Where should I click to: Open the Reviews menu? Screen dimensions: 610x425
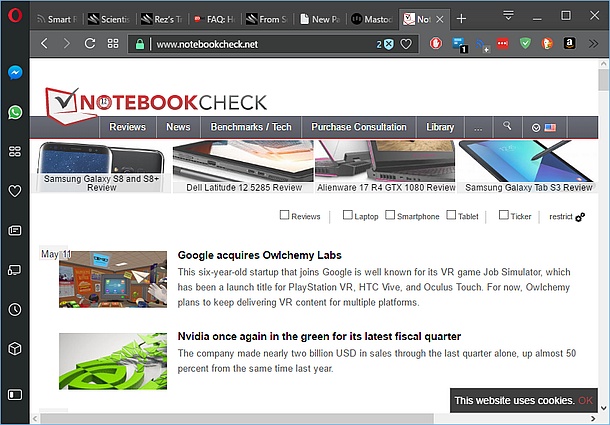click(x=128, y=127)
